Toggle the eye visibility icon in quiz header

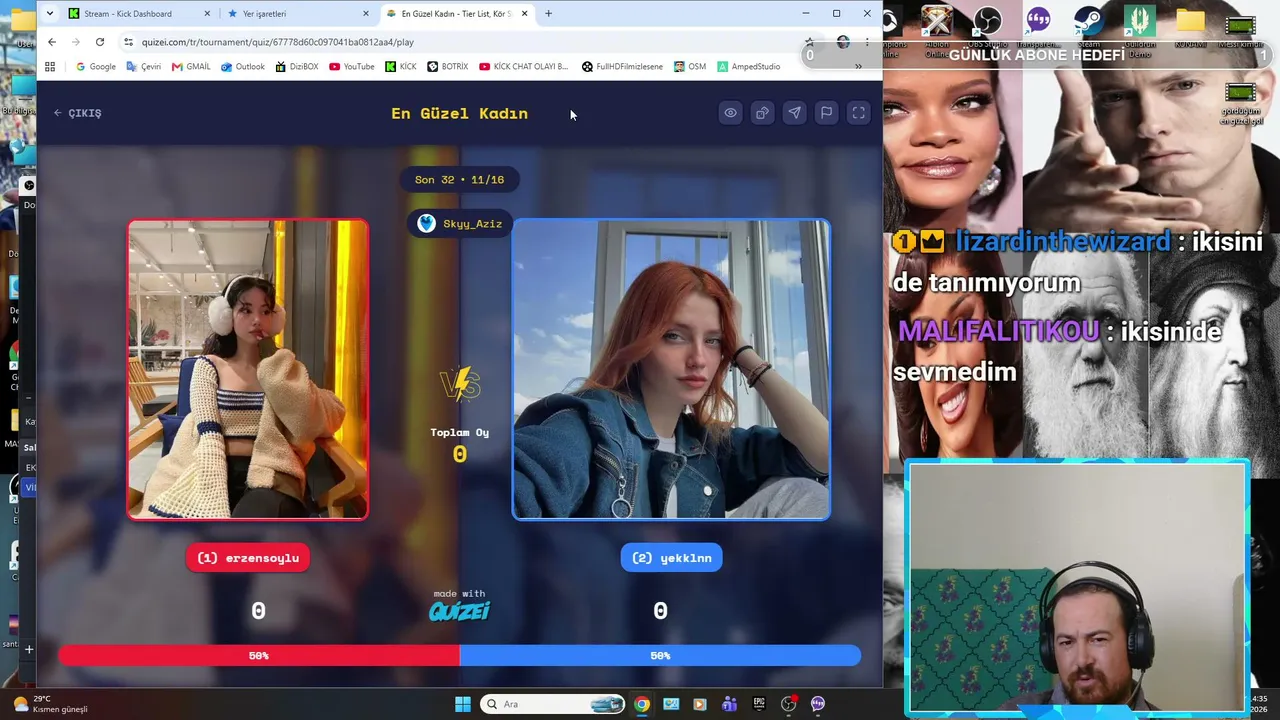[731, 113]
